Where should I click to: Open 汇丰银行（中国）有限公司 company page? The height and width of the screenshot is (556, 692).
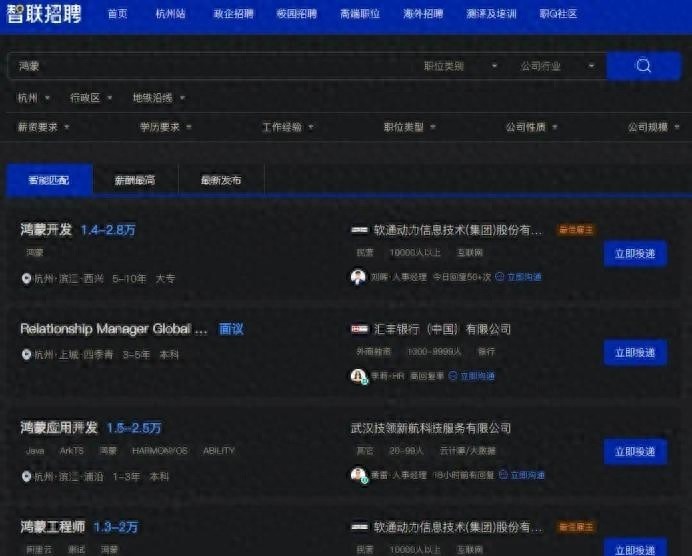click(x=442, y=329)
